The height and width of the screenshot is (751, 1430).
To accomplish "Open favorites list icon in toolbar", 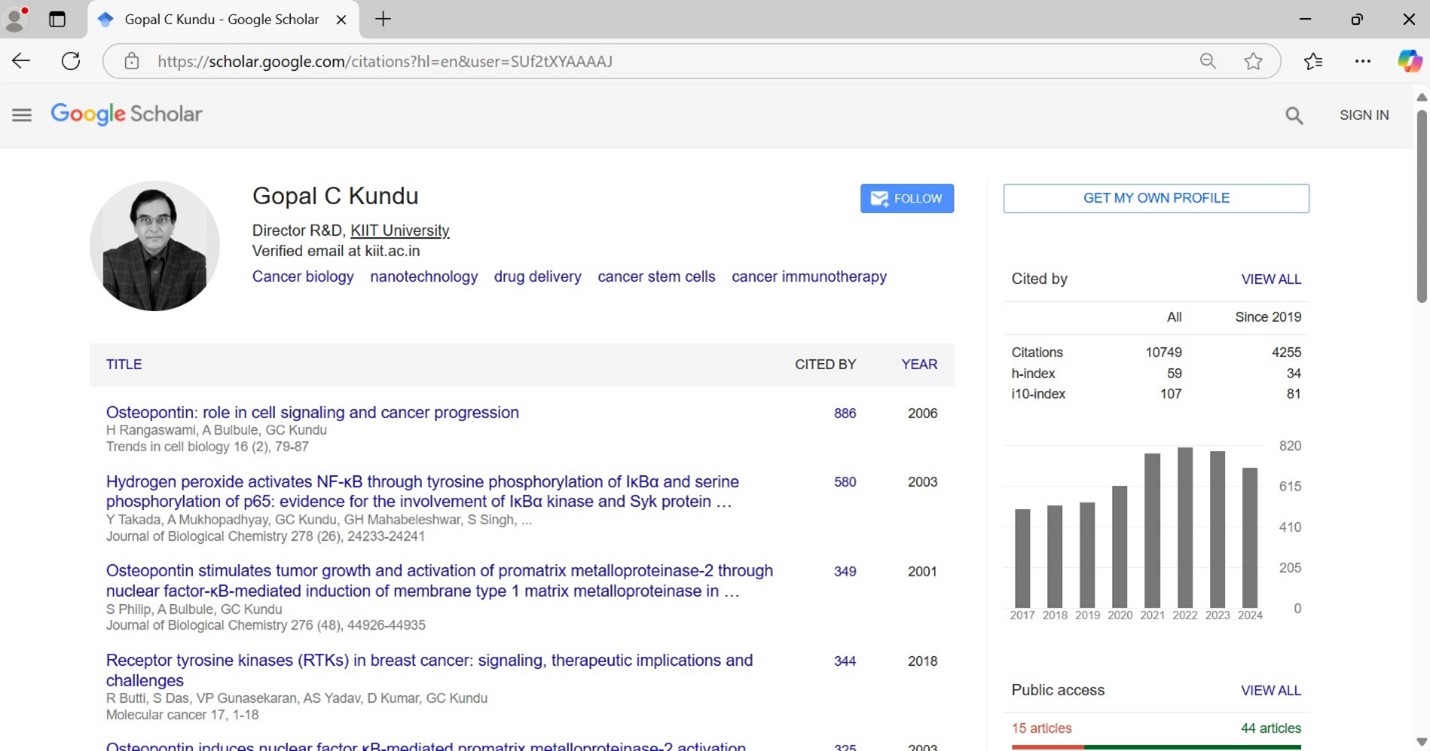I will point(1313,61).
